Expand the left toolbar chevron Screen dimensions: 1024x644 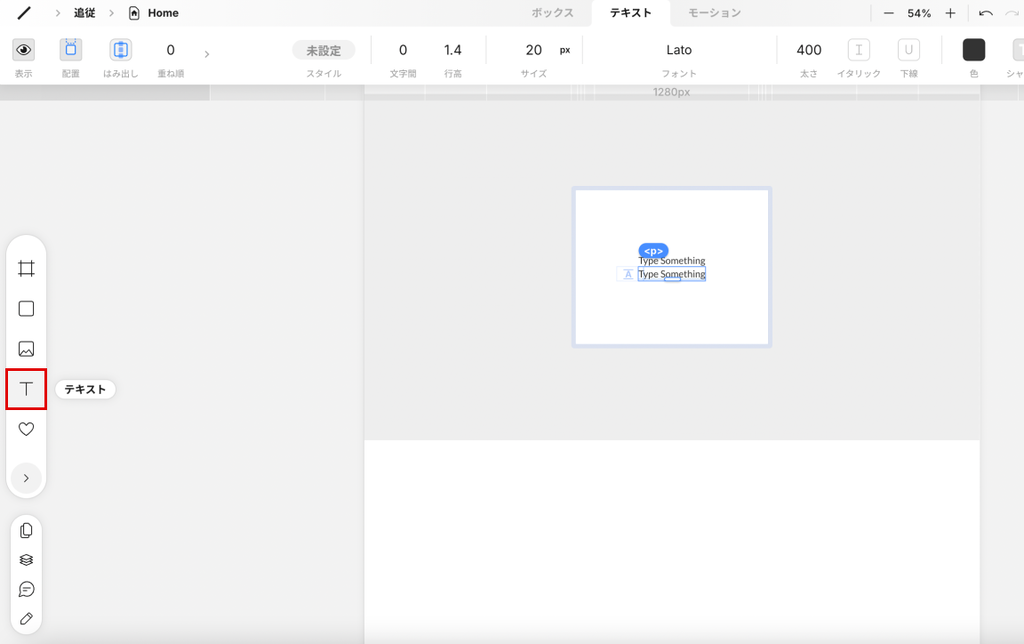(x=26, y=478)
